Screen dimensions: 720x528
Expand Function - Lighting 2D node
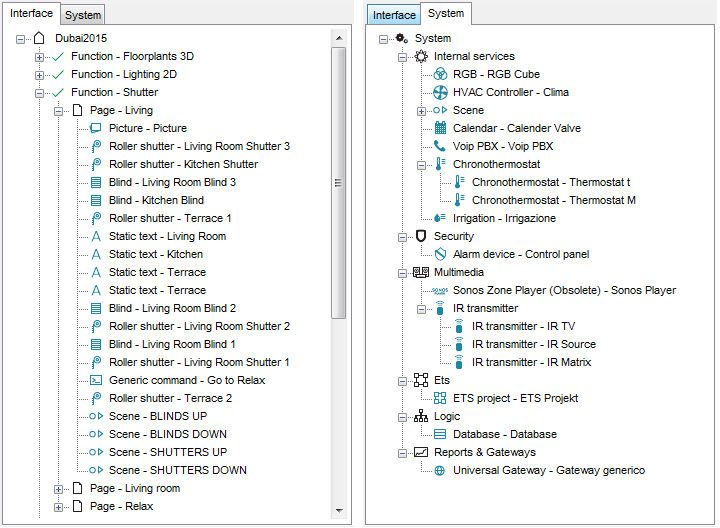39,75
